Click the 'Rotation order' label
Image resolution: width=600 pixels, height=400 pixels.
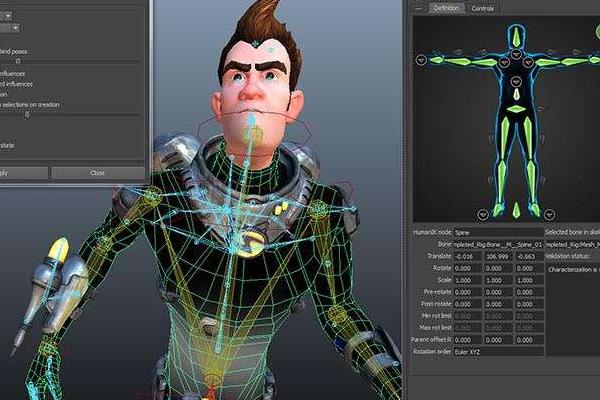[432, 351]
